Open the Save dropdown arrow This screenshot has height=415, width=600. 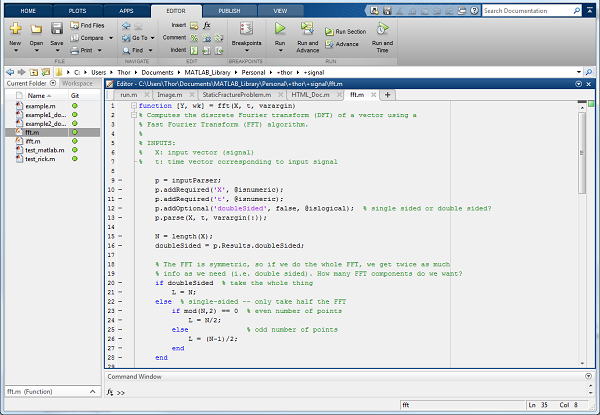pos(57,50)
